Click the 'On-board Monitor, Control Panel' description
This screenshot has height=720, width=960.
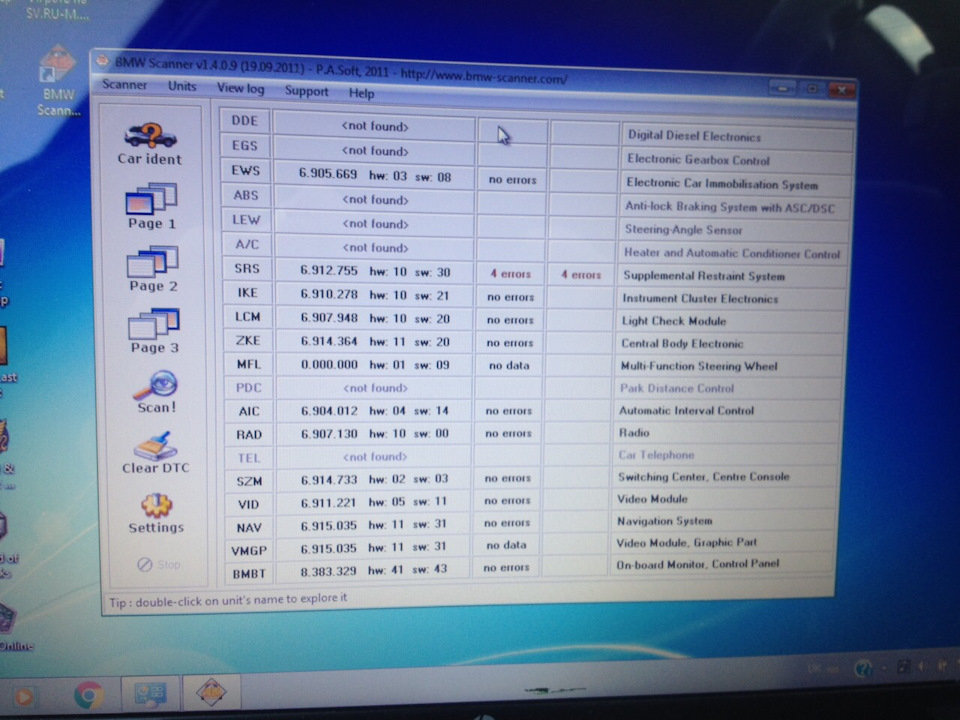point(697,564)
